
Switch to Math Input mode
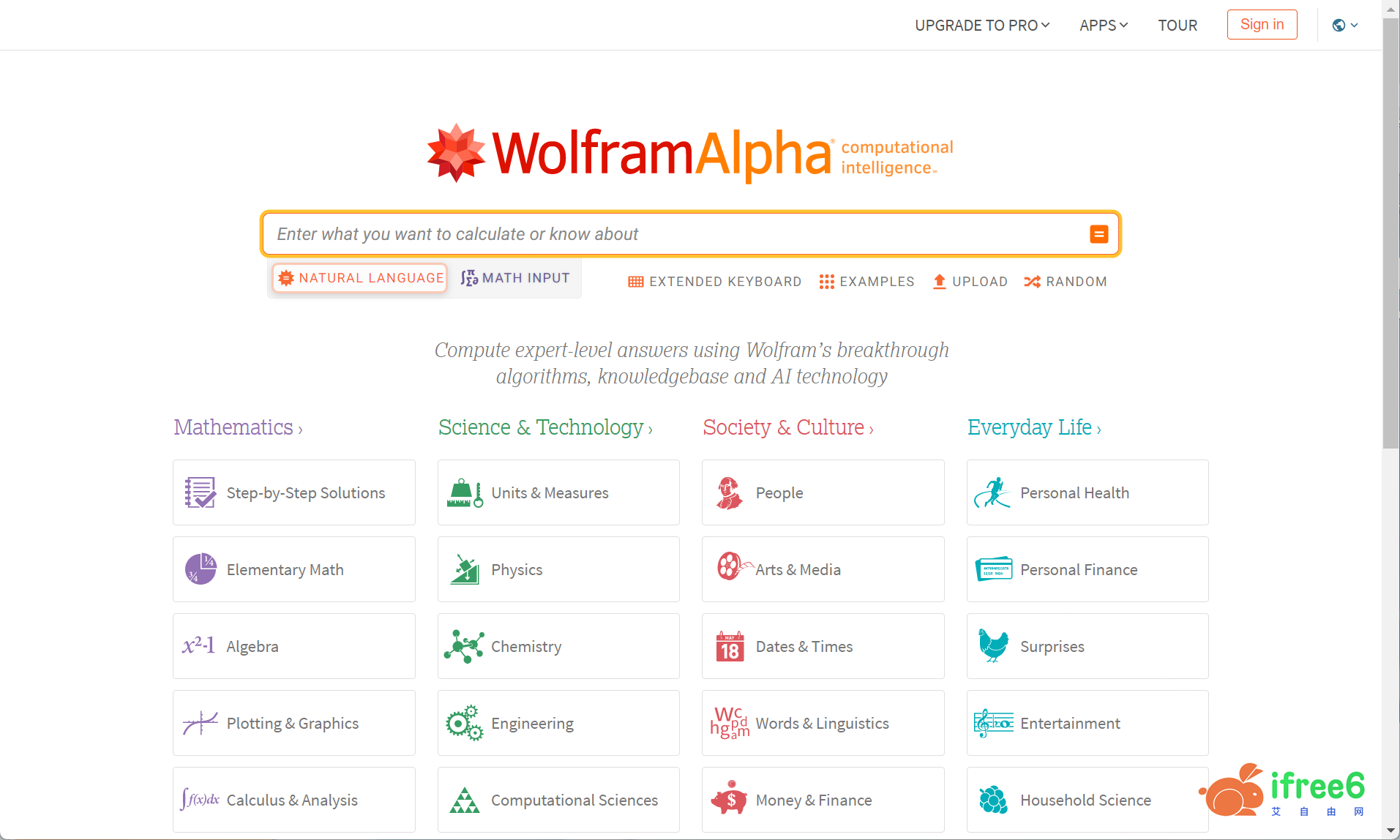(x=515, y=278)
